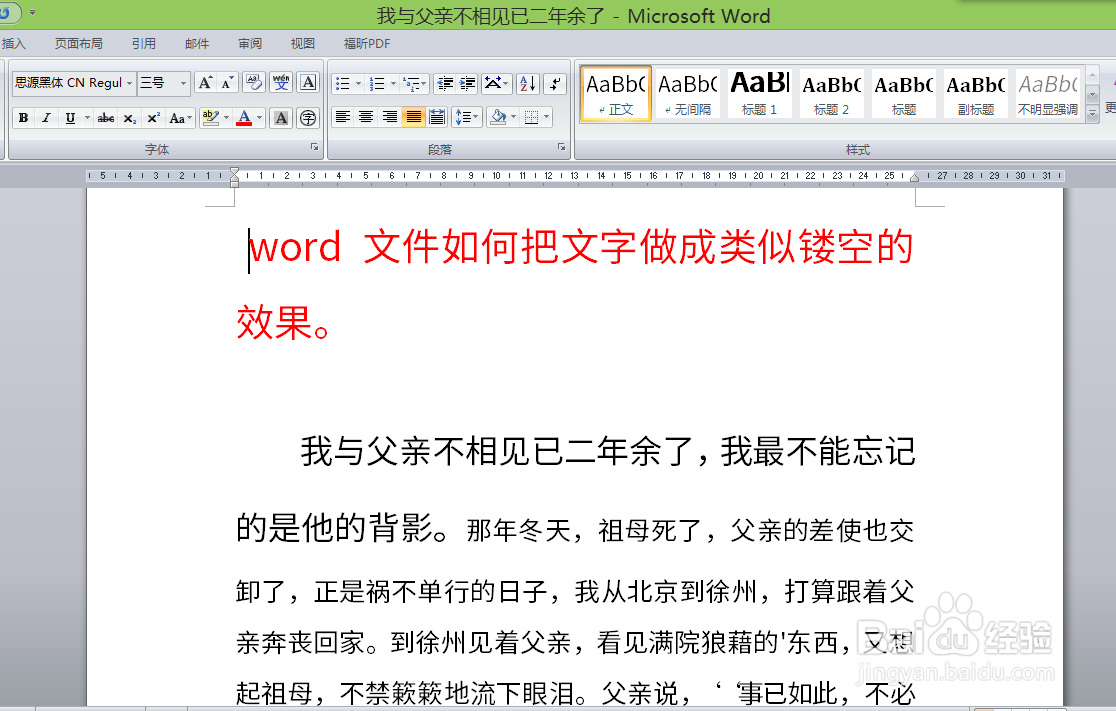Apply bulleted list
The height and width of the screenshot is (711, 1116).
[343, 84]
